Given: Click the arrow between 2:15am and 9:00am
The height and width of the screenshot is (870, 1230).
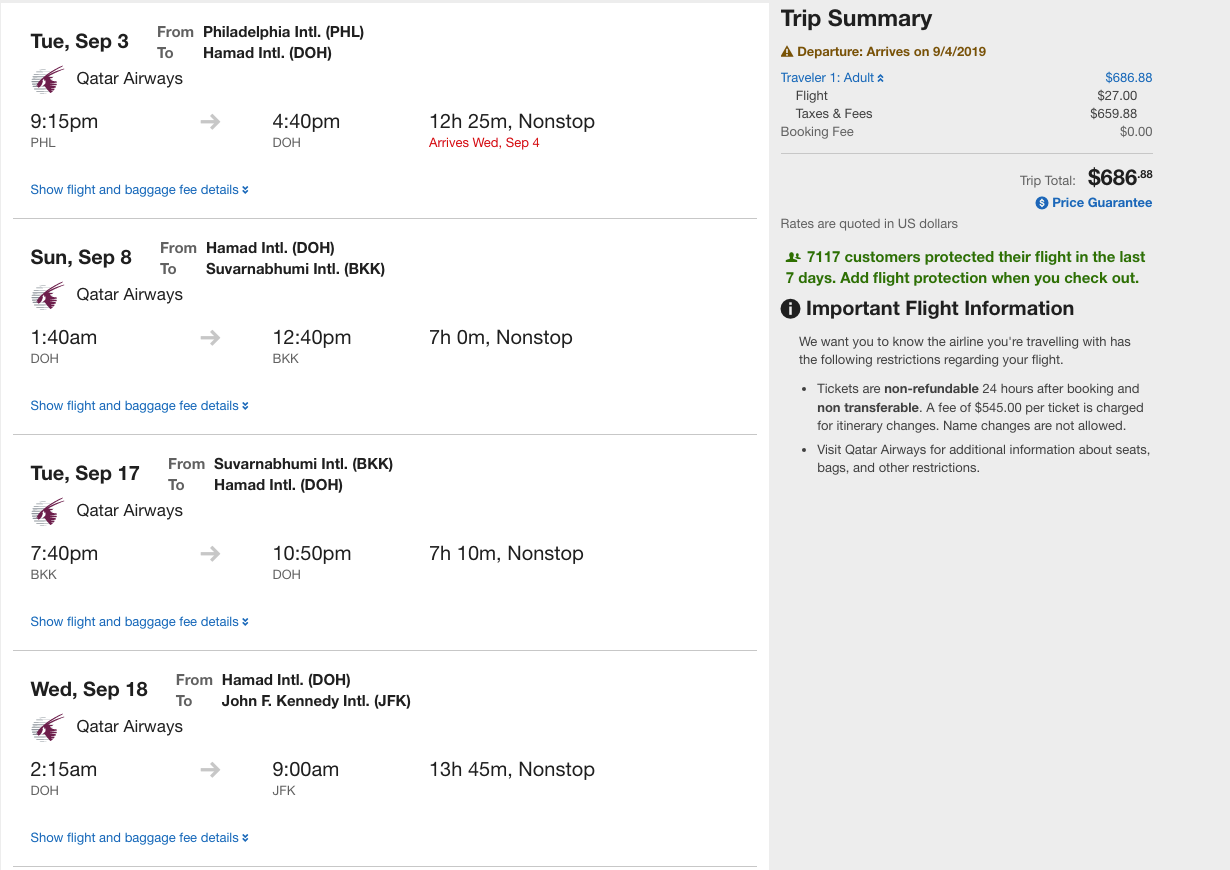Looking at the screenshot, I should [210, 770].
